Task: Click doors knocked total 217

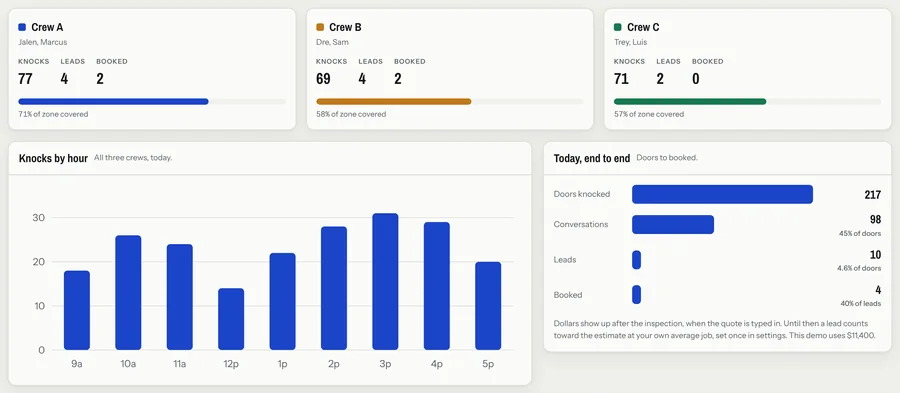Action: (x=872, y=194)
